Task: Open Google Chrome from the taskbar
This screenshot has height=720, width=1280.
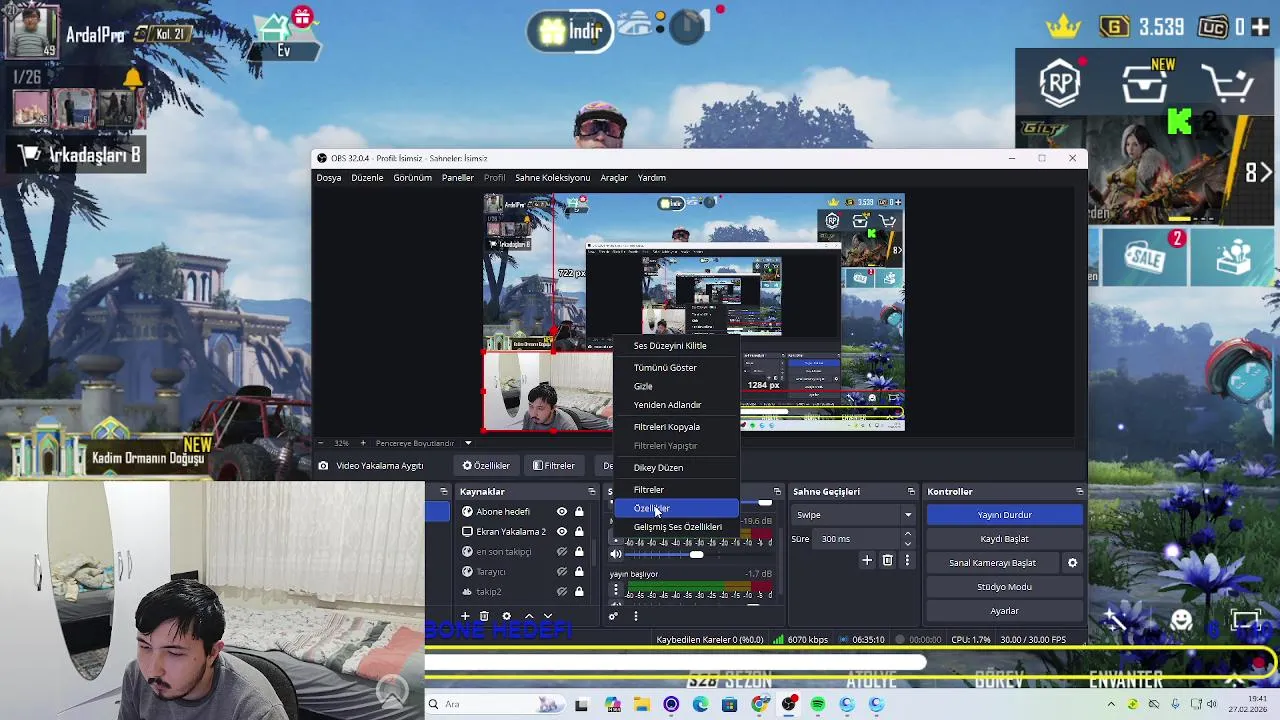Action: (760, 705)
